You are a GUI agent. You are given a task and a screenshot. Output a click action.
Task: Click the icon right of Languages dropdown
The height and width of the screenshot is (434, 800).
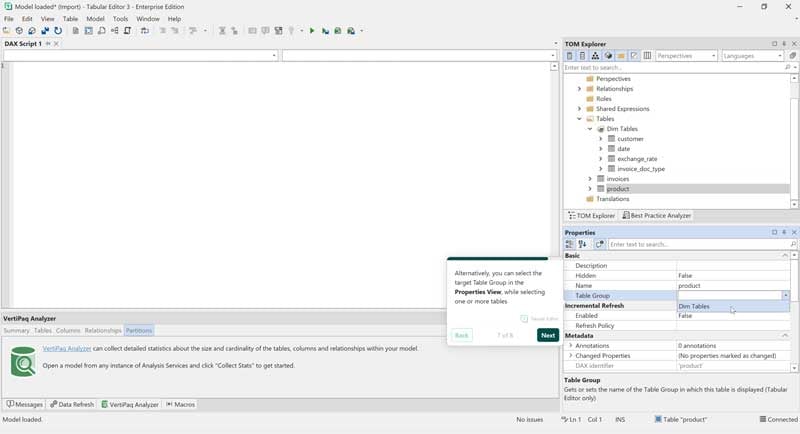pyautogui.click(x=792, y=56)
